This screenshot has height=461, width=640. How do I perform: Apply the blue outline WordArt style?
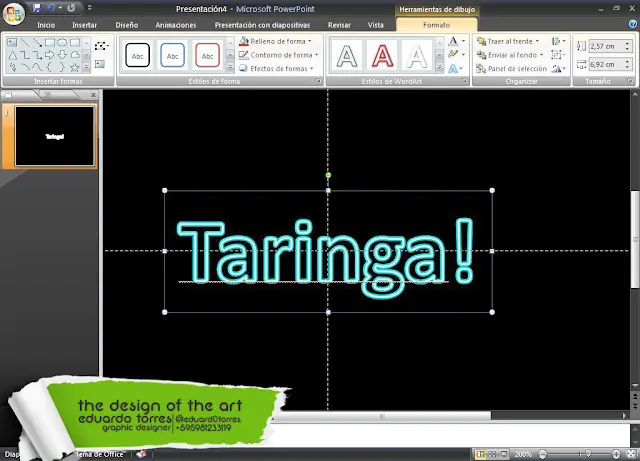(347, 55)
